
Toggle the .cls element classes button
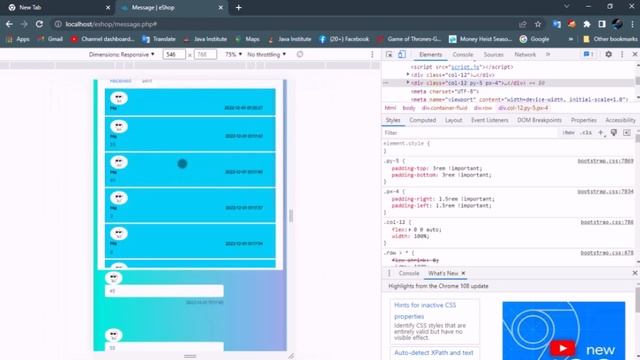pyautogui.click(x=586, y=133)
